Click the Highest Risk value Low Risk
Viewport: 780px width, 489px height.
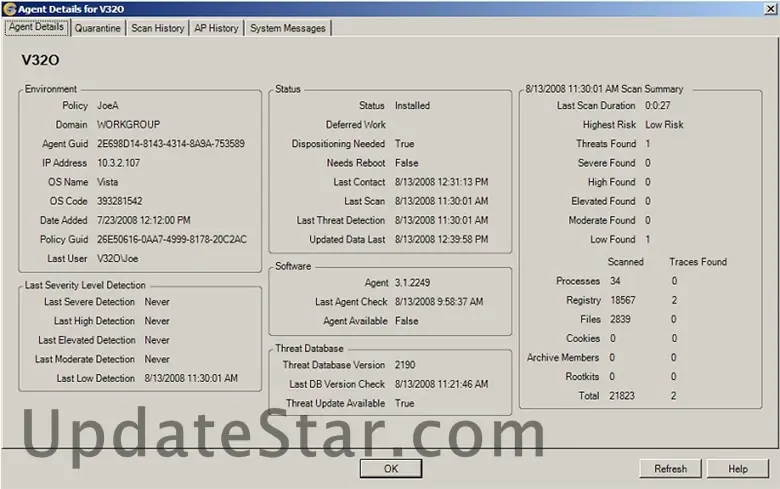point(664,124)
